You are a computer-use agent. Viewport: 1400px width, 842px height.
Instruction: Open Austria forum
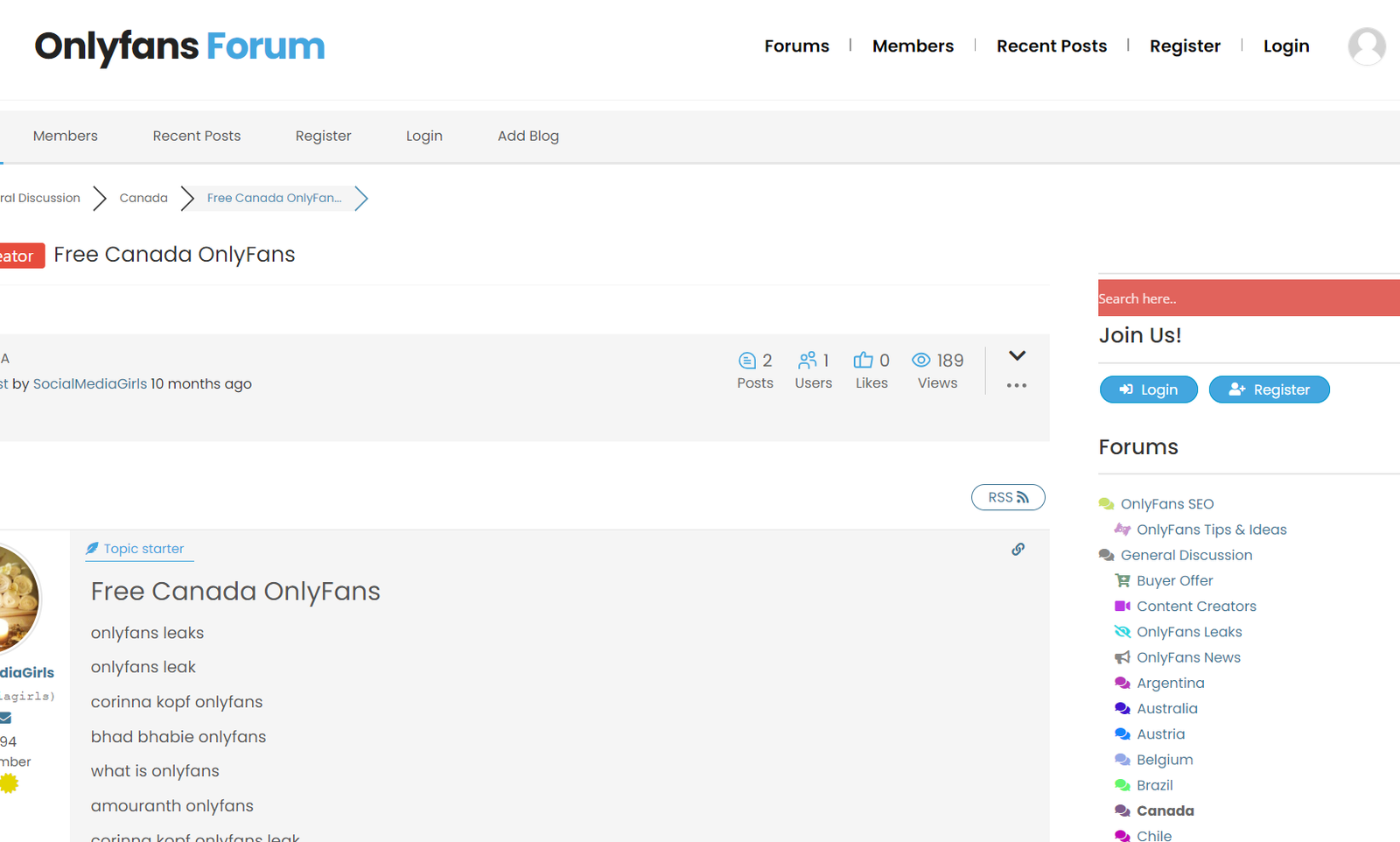pyautogui.click(x=1160, y=733)
